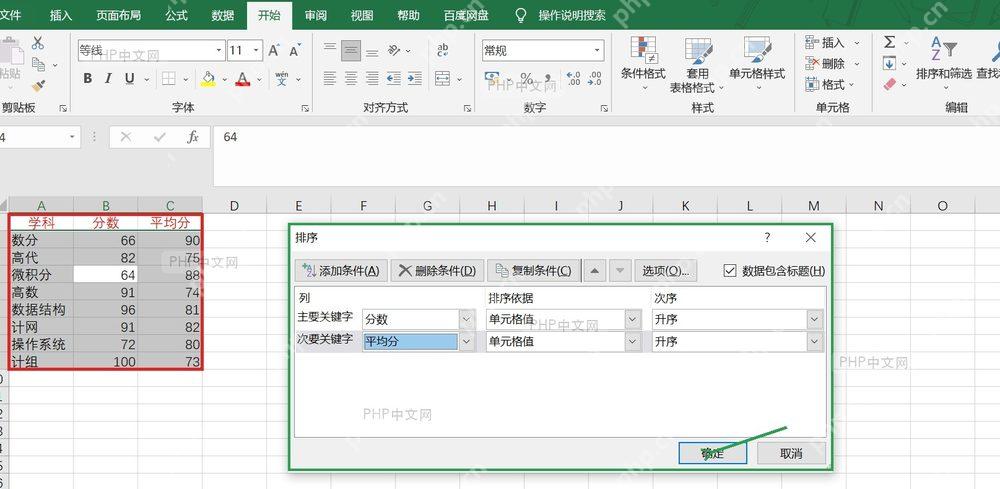Screen dimensions: 1000x489
Task: Click 取消 to cancel sort
Action: click(791, 453)
